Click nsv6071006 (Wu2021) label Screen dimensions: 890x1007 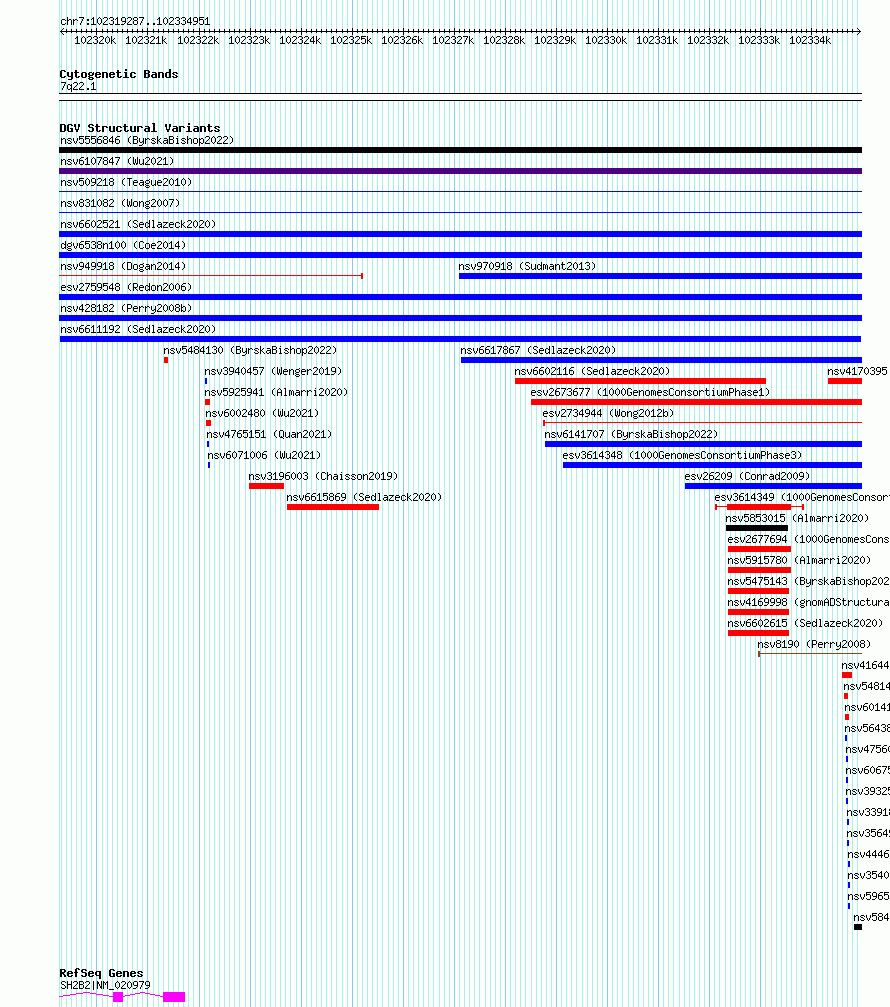point(264,455)
